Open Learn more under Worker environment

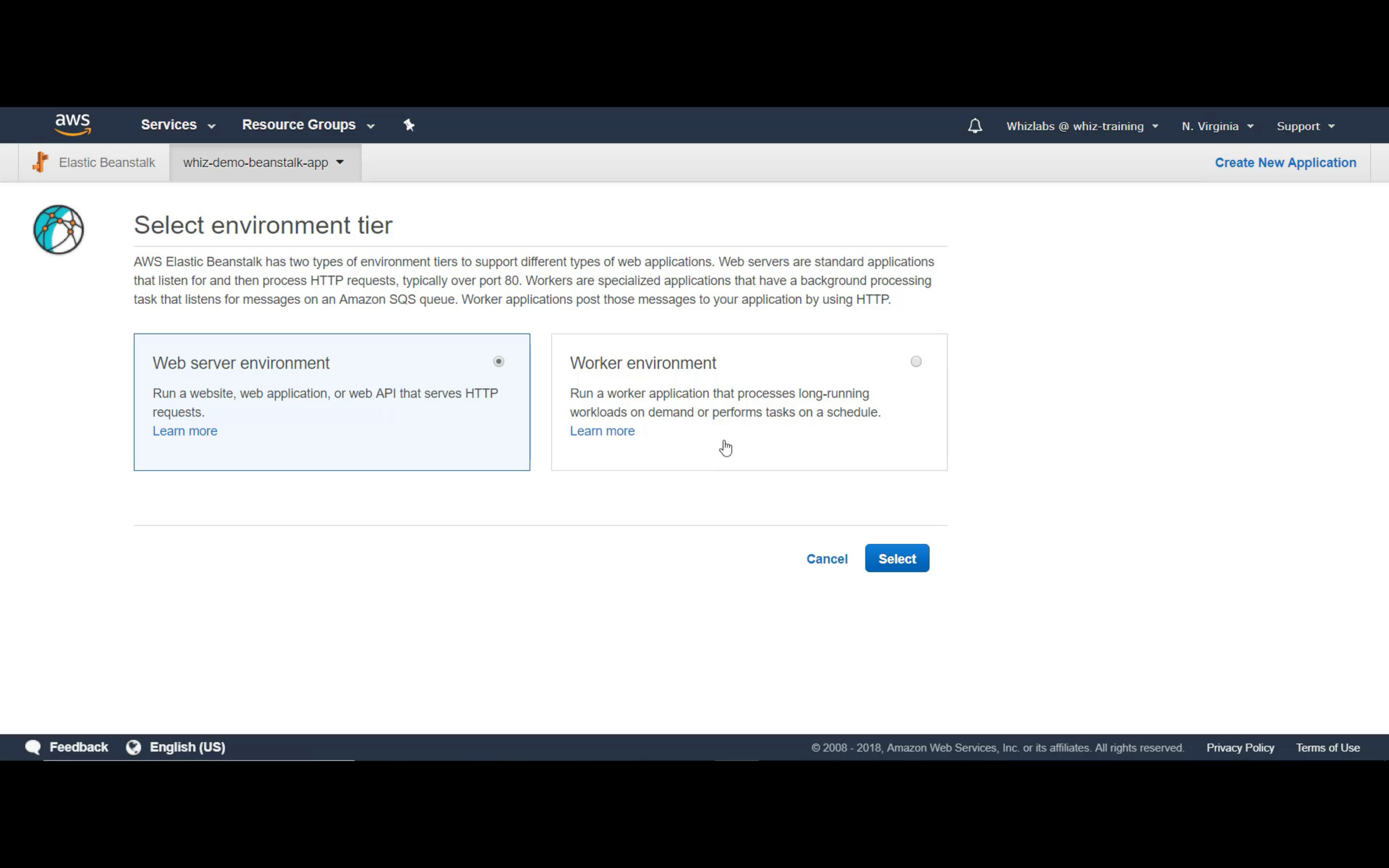click(601, 431)
